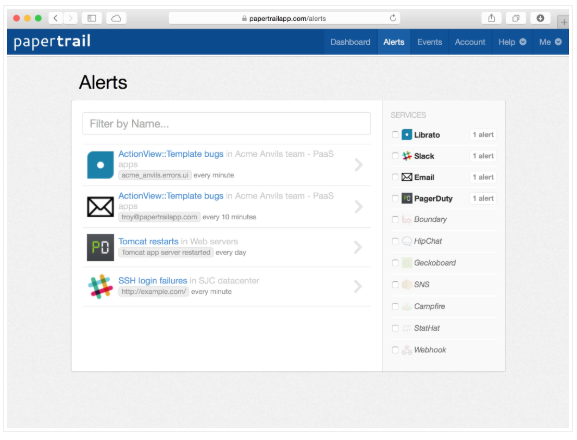Check the Boundary service checkbox
577x440 pixels.
point(395,219)
